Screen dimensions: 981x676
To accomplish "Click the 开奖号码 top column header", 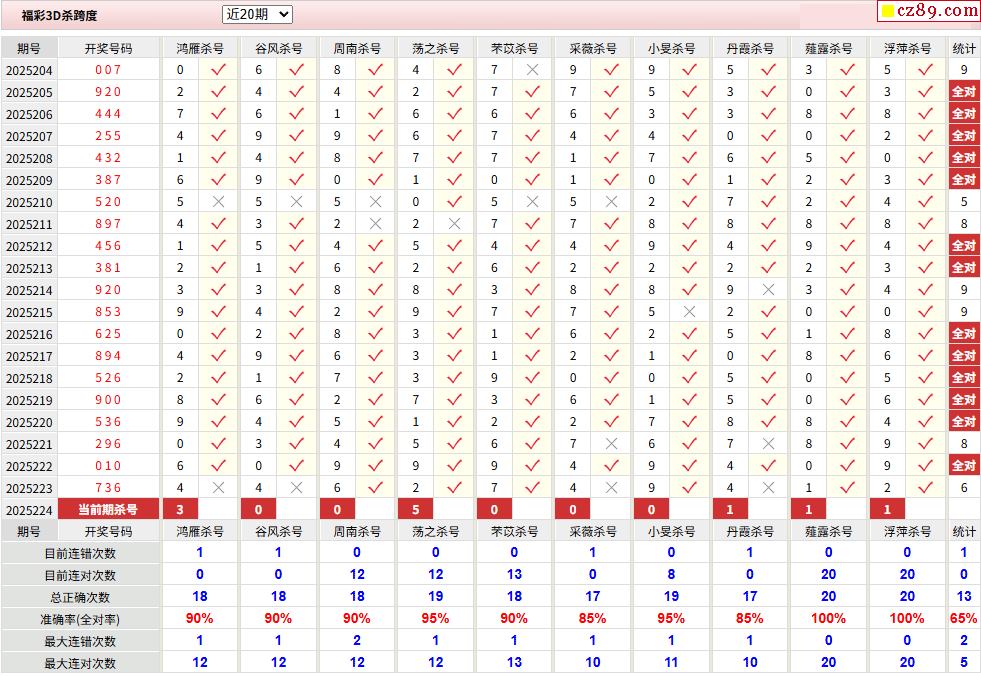I will pos(108,48).
